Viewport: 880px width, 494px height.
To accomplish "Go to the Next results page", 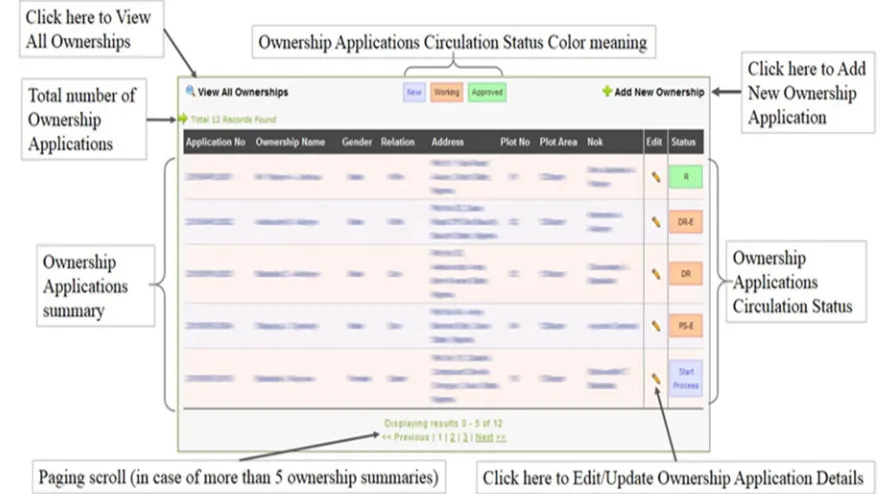I will [x=491, y=437].
